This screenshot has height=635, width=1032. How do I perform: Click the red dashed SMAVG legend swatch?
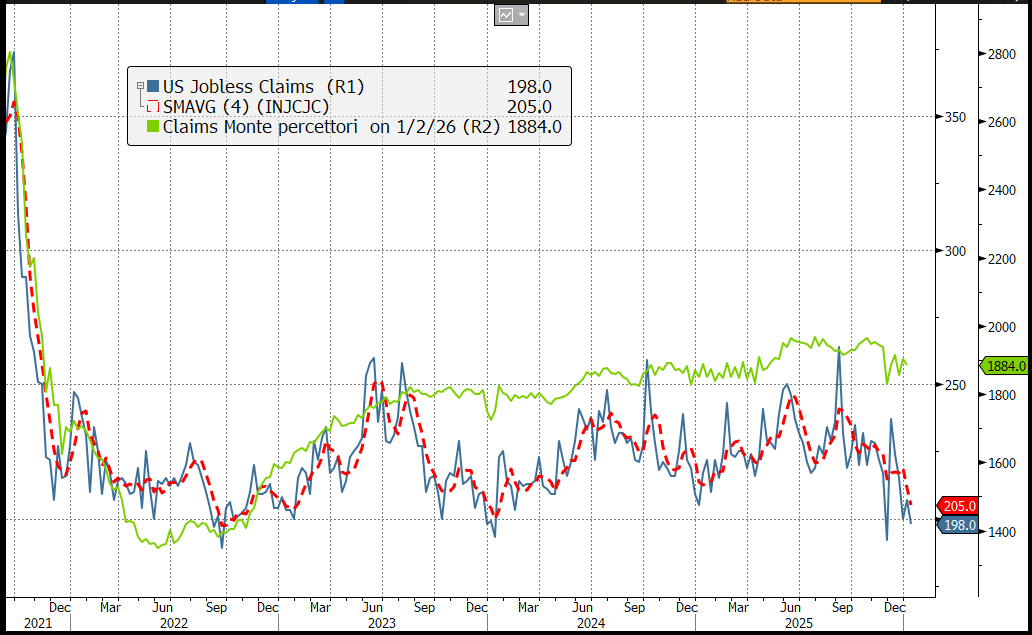(153, 107)
